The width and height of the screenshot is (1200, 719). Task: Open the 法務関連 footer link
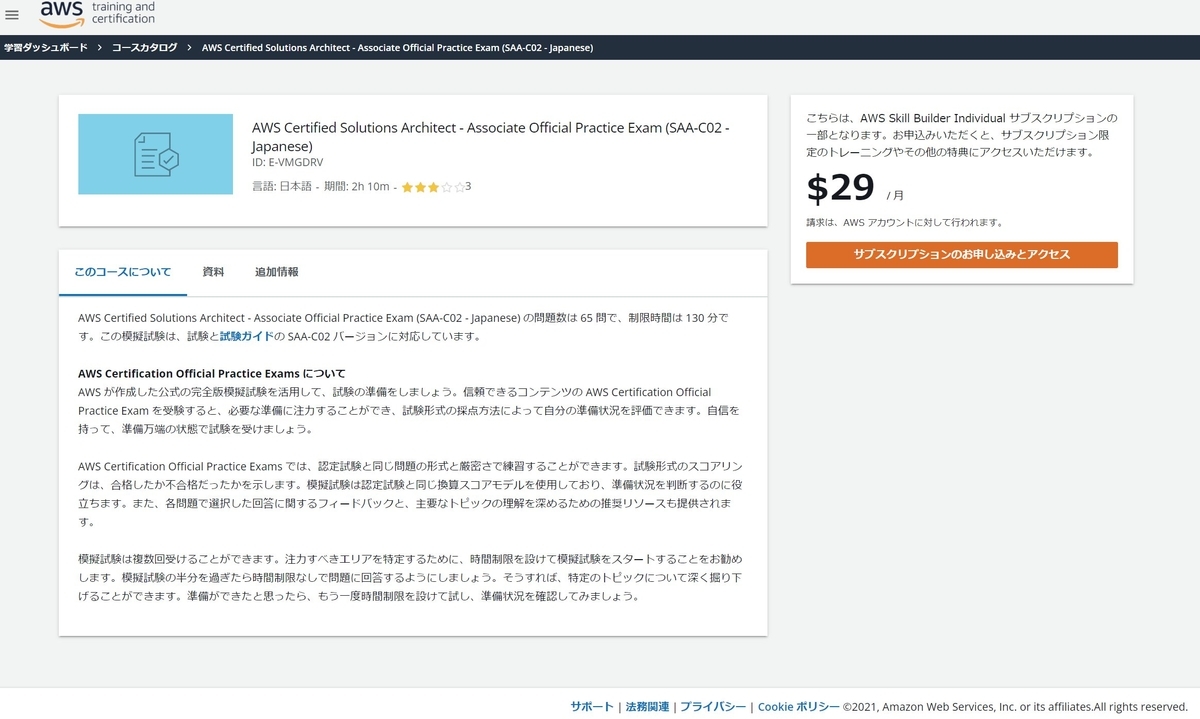647,706
